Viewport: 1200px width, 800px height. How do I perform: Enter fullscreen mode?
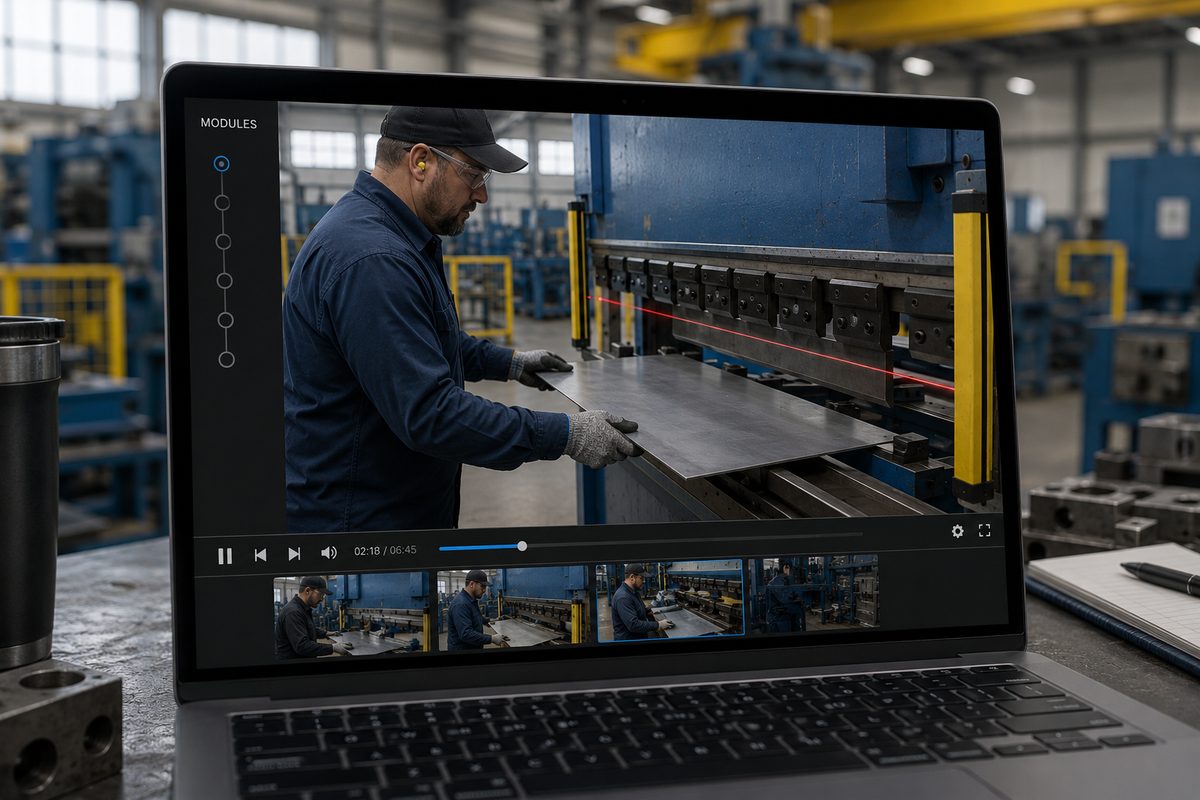point(984,530)
